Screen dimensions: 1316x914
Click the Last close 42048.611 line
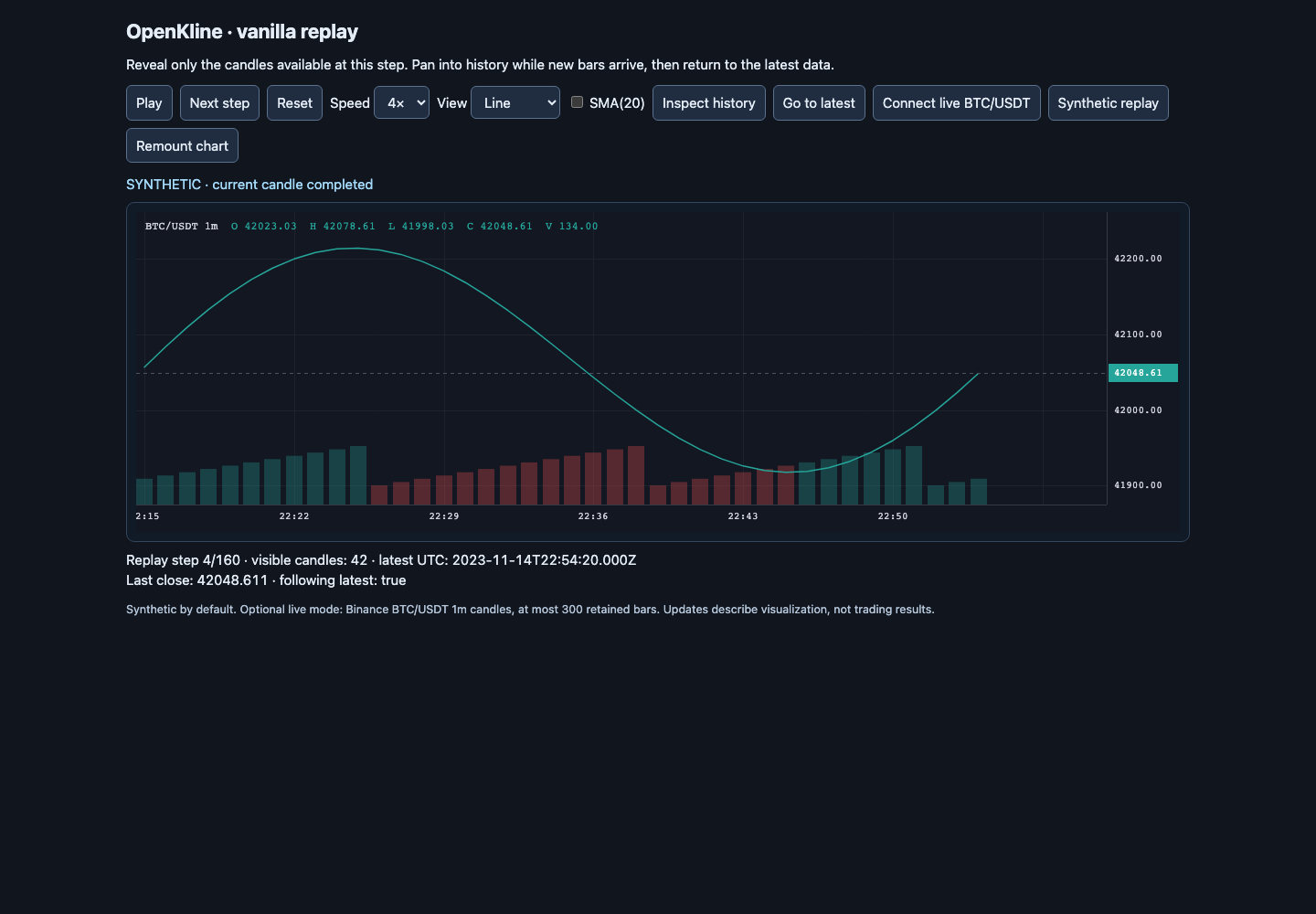(x=266, y=580)
